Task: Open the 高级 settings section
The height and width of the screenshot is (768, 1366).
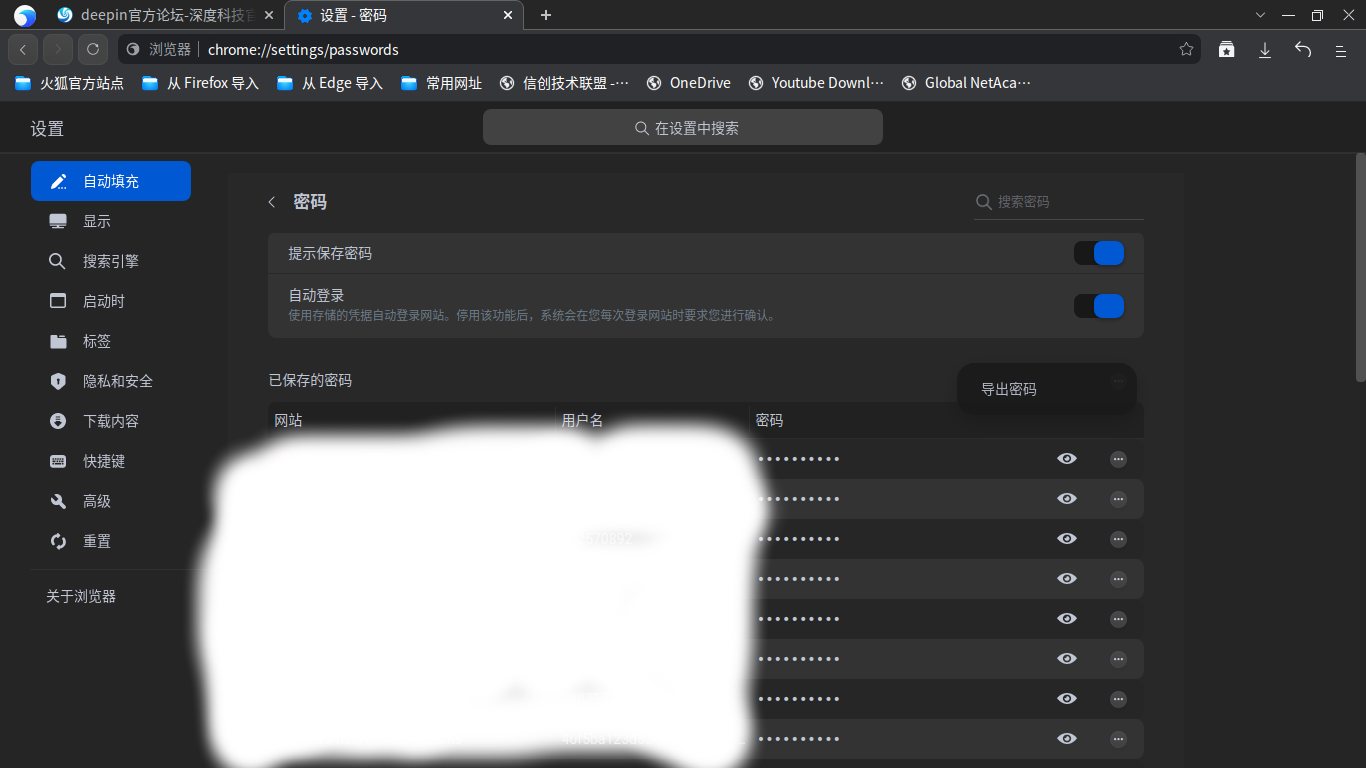Action: pos(97,501)
